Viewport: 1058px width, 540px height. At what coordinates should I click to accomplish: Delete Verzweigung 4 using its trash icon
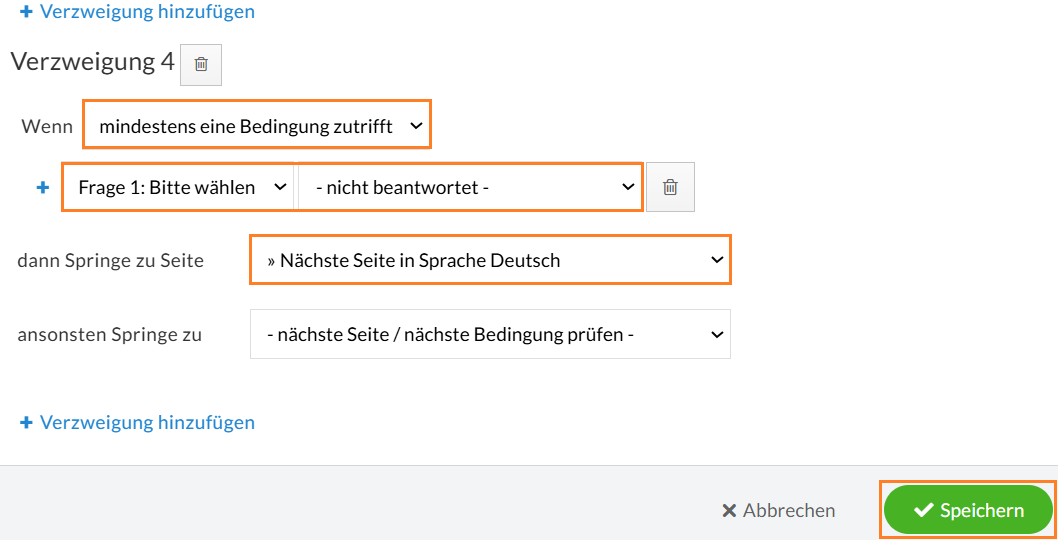[x=201, y=64]
